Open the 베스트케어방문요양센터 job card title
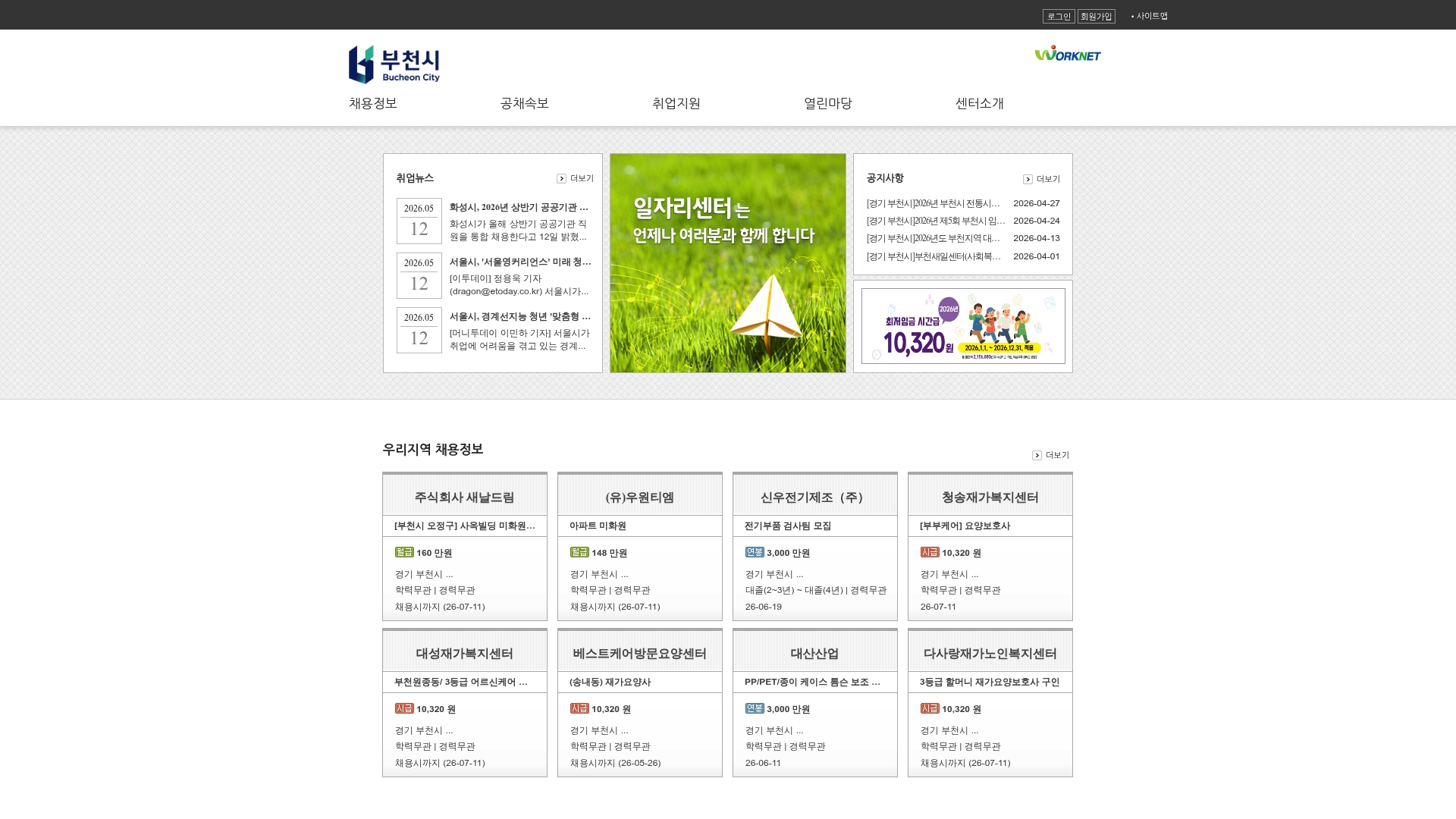 640,654
